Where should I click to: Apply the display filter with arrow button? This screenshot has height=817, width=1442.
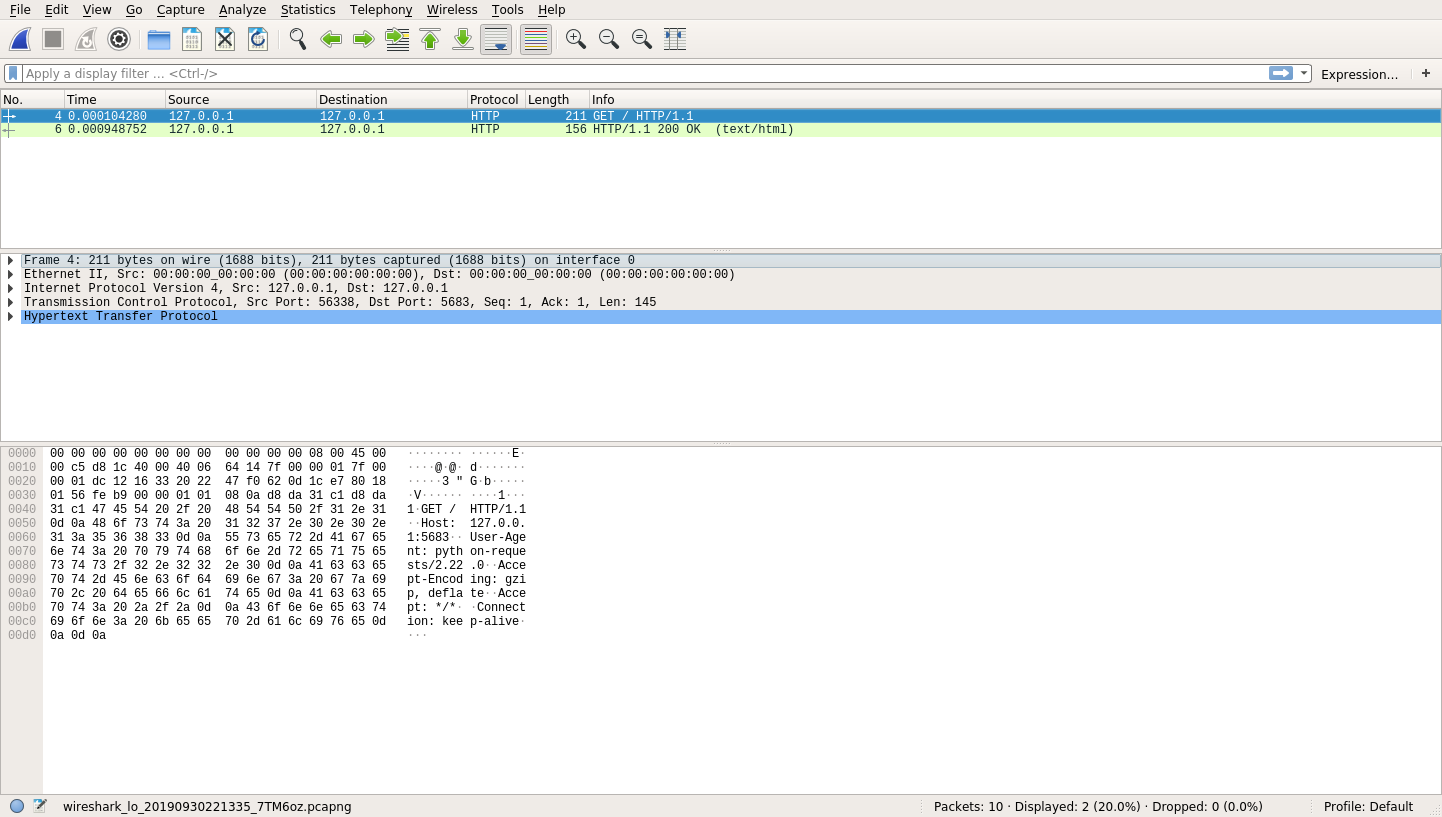[x=1283, y=73]
